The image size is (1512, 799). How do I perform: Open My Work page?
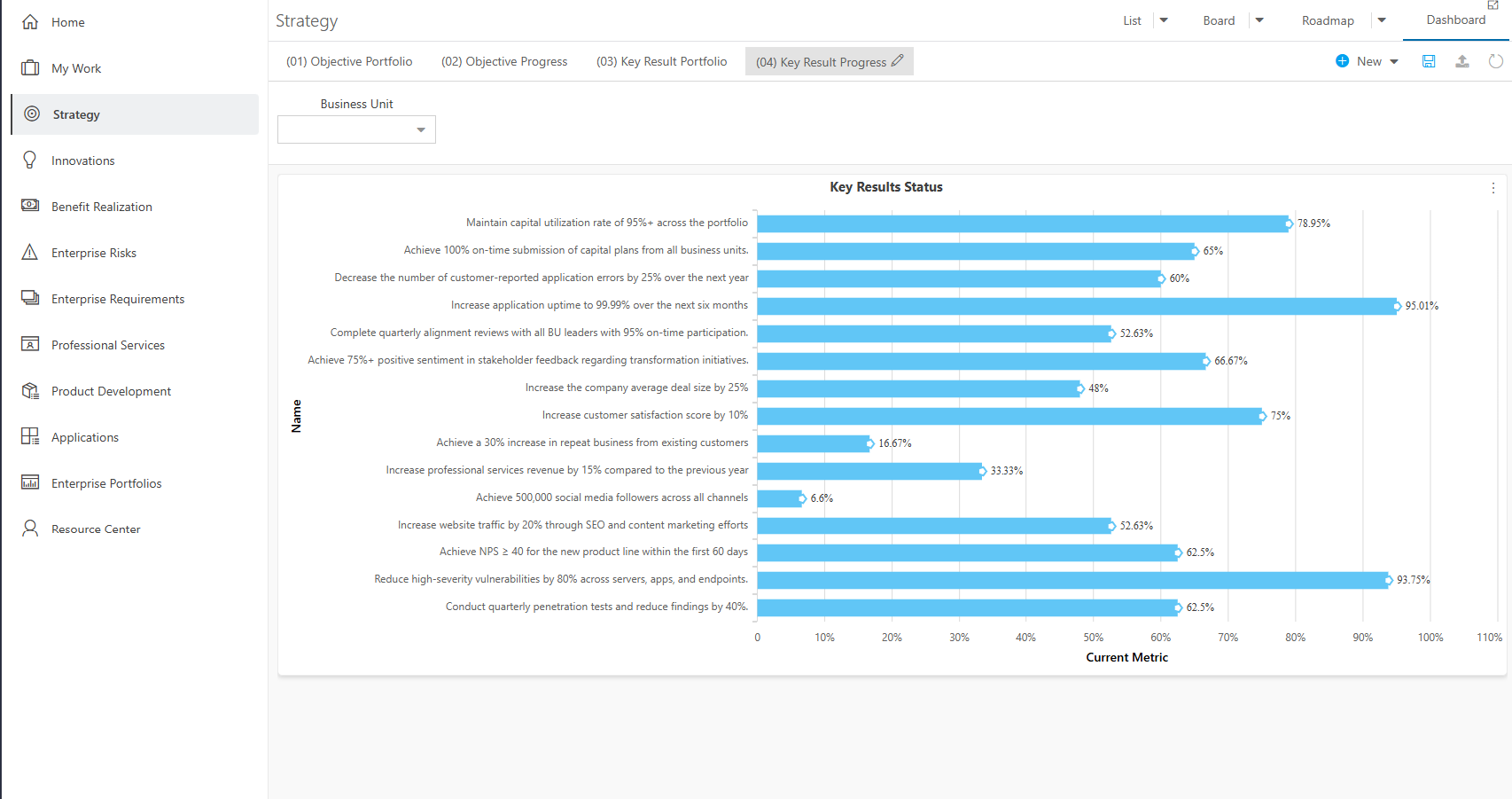click(x=76, y=68)
